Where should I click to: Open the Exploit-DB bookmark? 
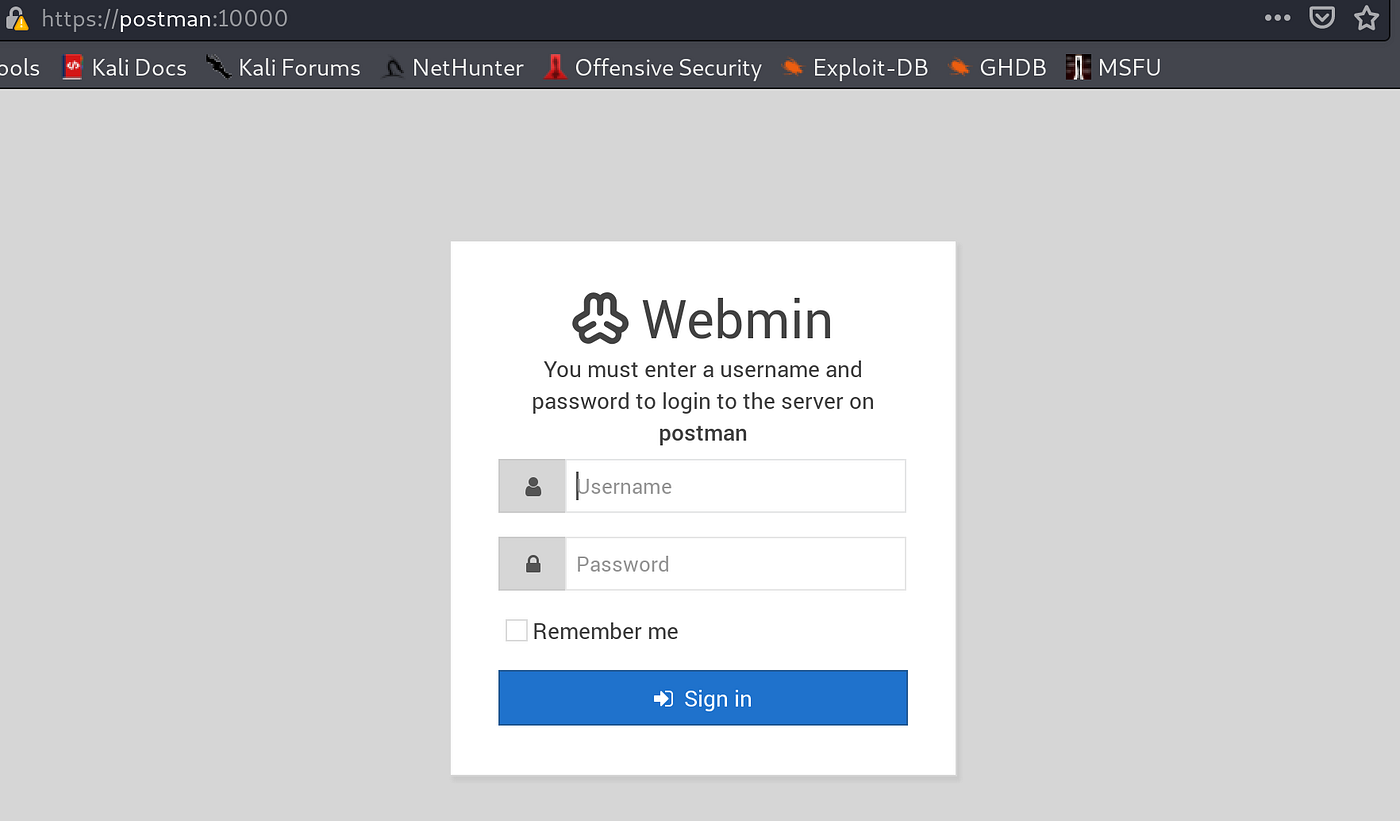click(x=855, y=68)
